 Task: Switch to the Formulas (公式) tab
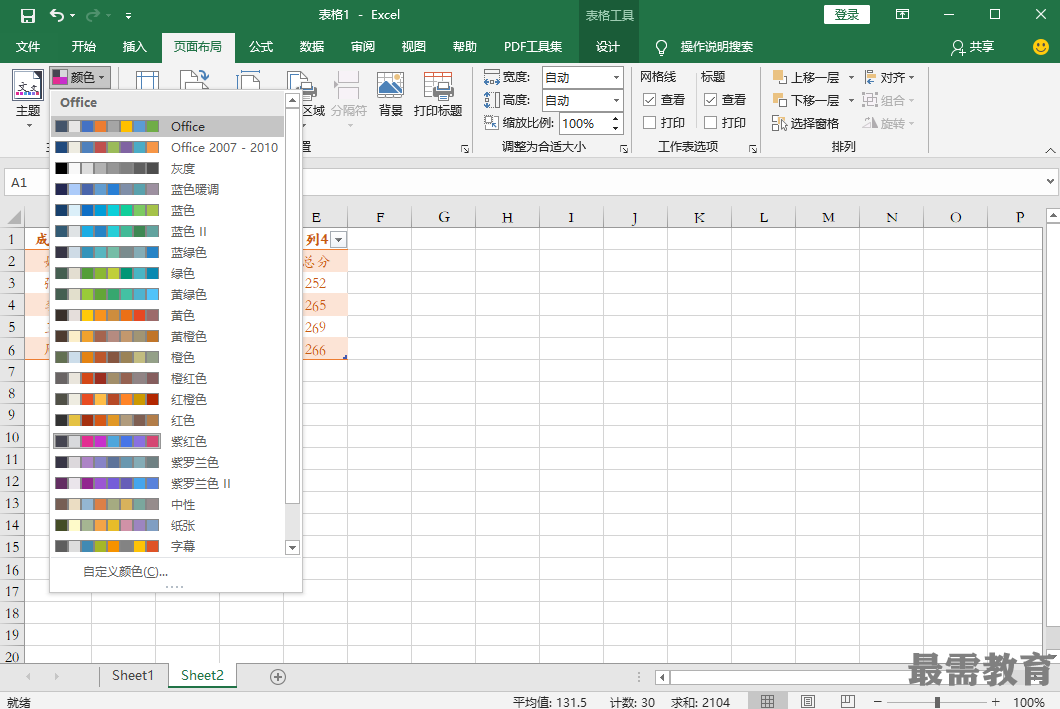(261, 47)
